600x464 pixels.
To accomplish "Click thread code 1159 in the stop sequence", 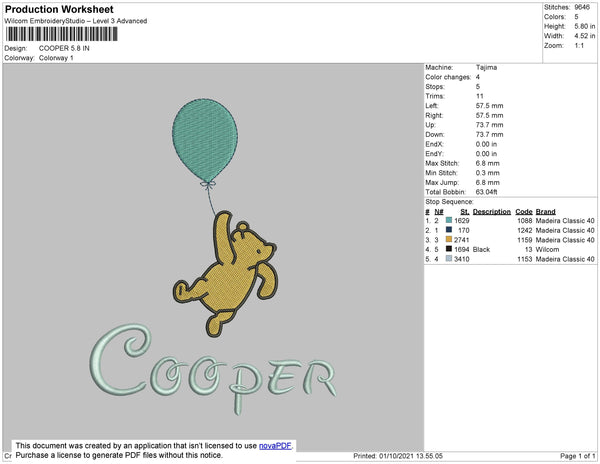I will tap(525, 240).
